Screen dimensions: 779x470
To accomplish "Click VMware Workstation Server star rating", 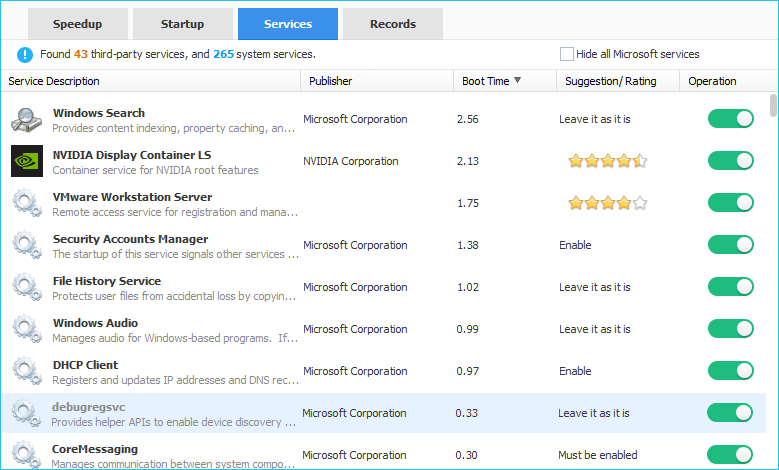I will click(x=608, y=203).
